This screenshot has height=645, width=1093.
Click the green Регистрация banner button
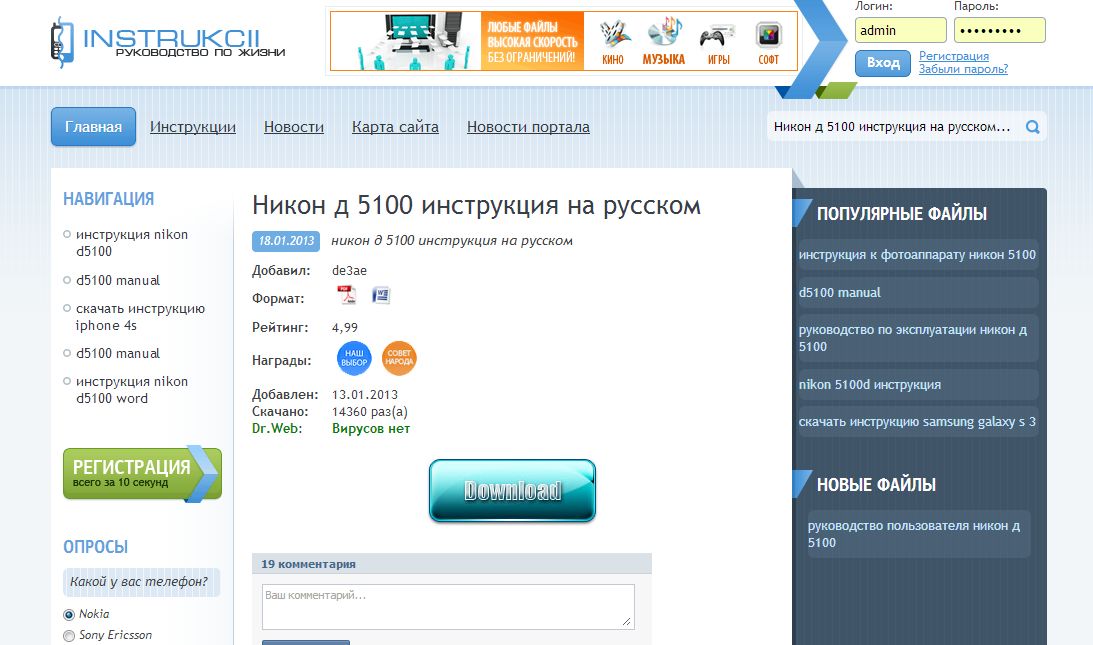(x=142, y=474)
